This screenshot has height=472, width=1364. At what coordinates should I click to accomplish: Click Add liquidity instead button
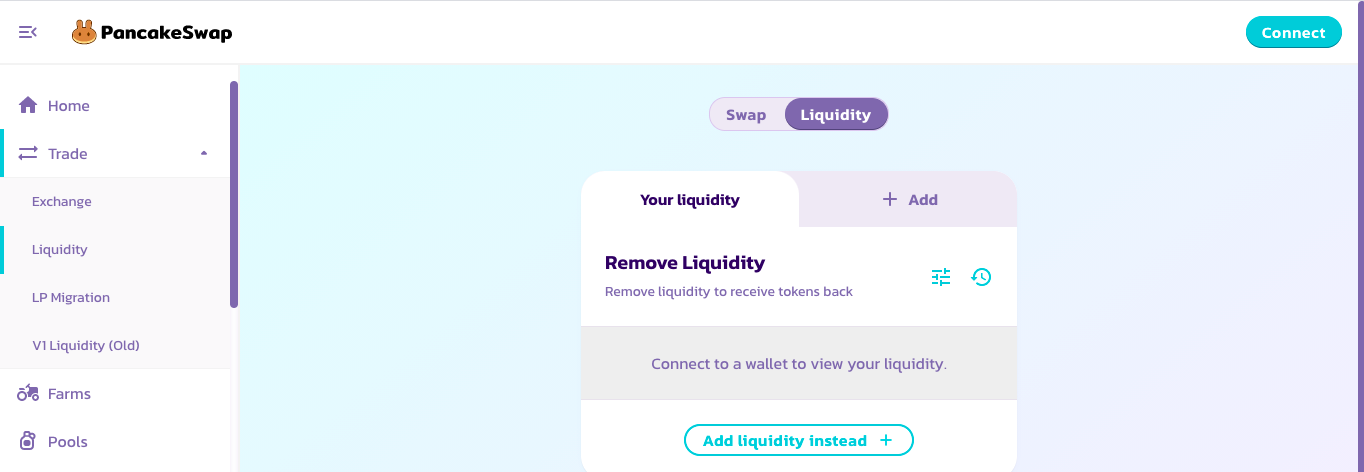tap(798, 440)
